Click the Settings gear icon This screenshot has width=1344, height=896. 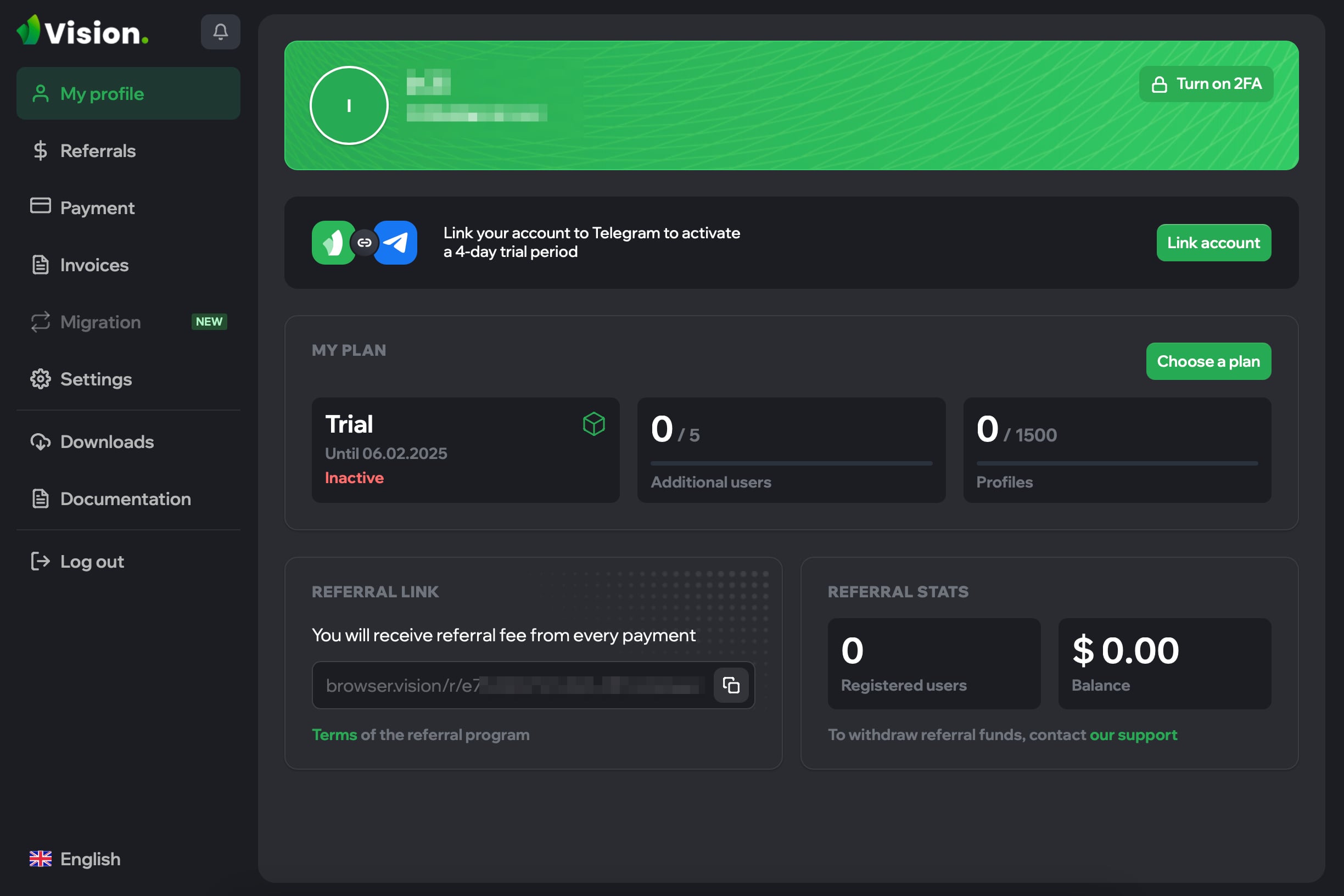(x=41, y=379)
